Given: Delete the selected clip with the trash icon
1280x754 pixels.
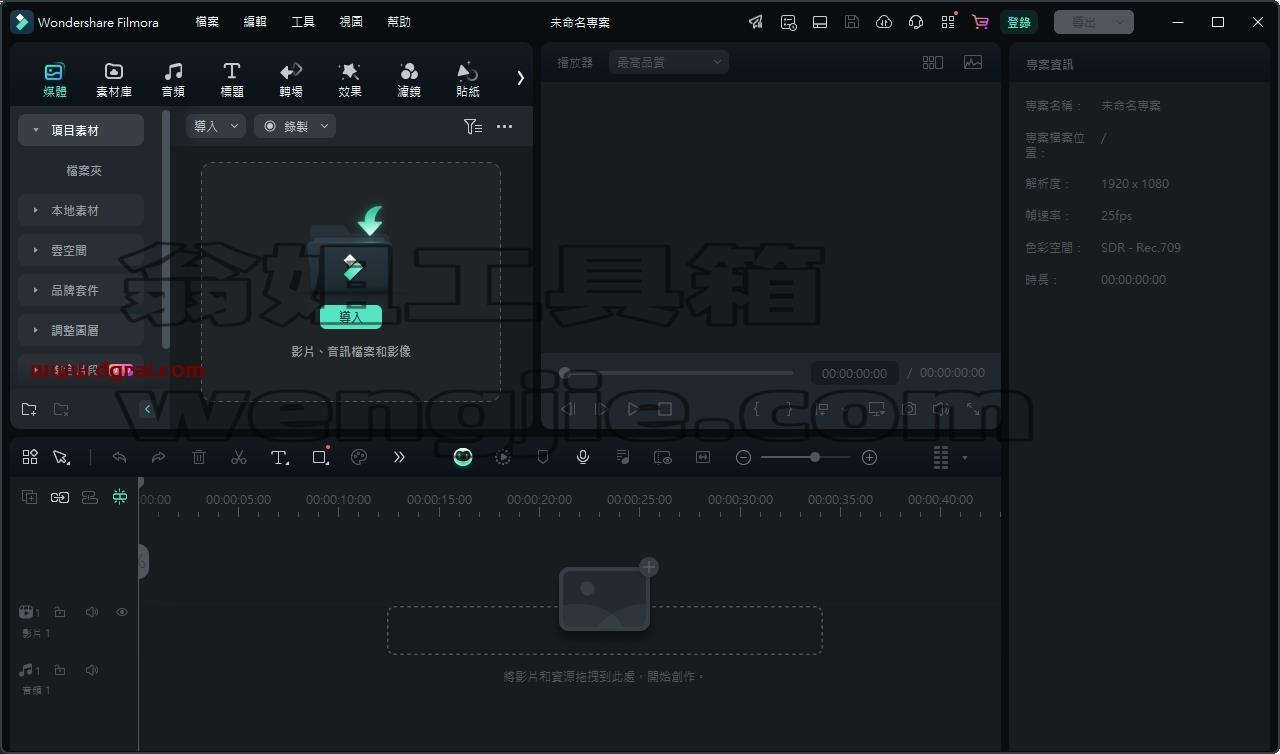Looking at the screenshot, I should (199, 457).
